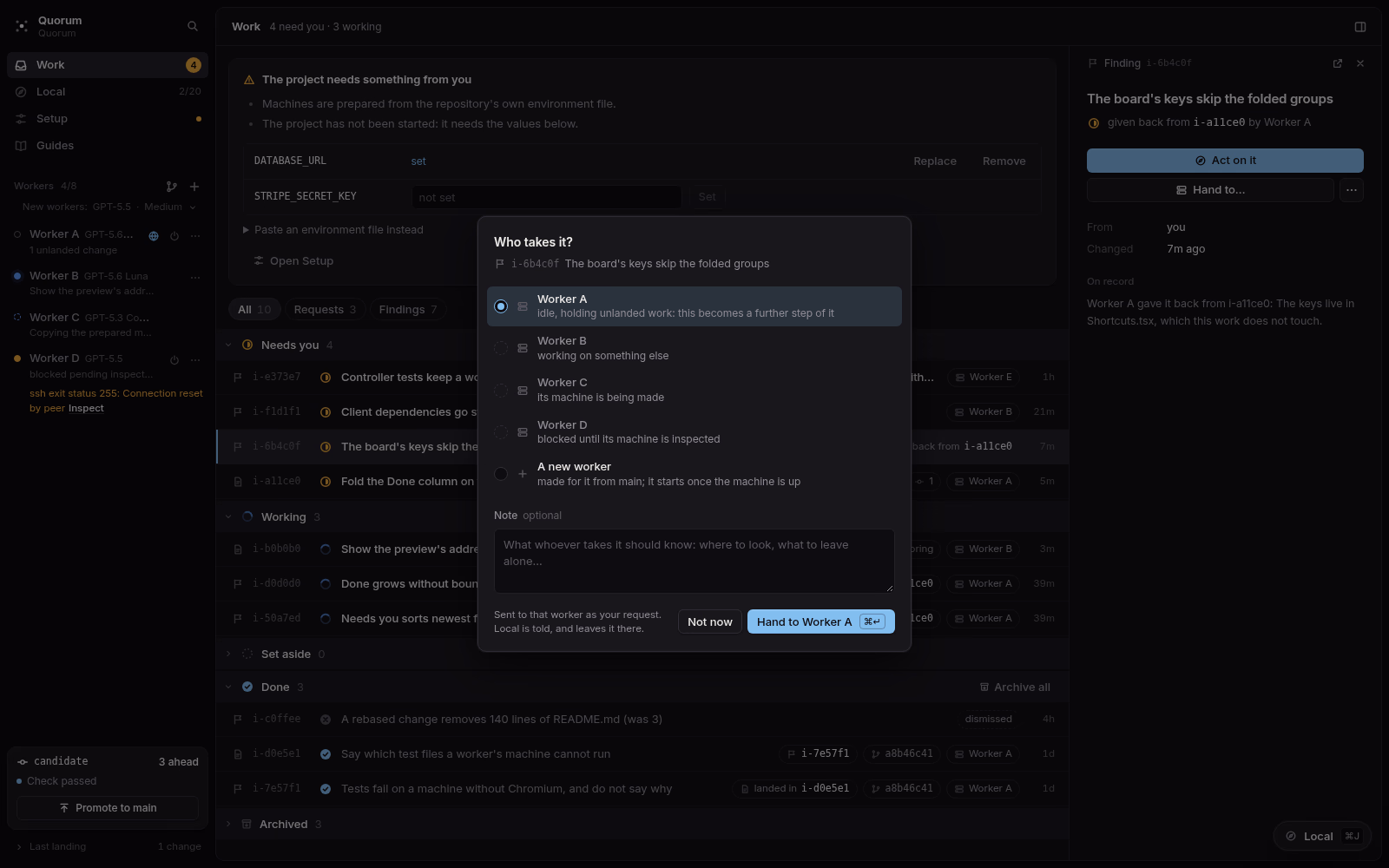
Task: Expand the Archived group
Action: tap(229, 825)
